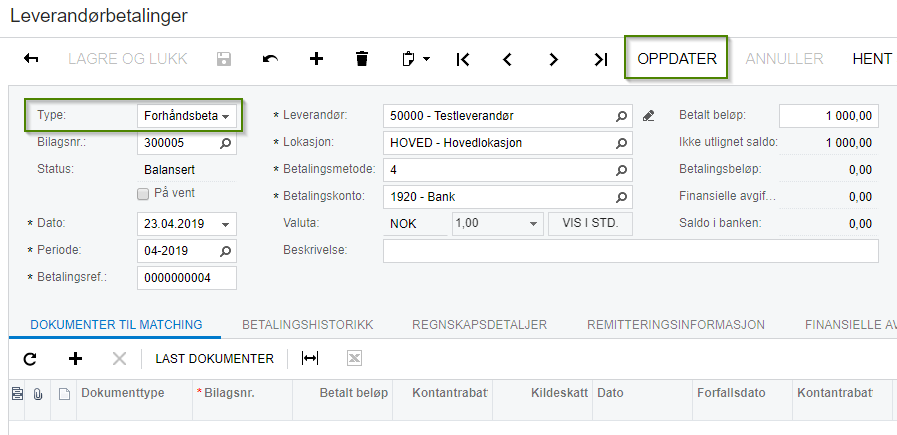Go to previous record arrow
Screen dimensions: 897x435
(507, 59)
